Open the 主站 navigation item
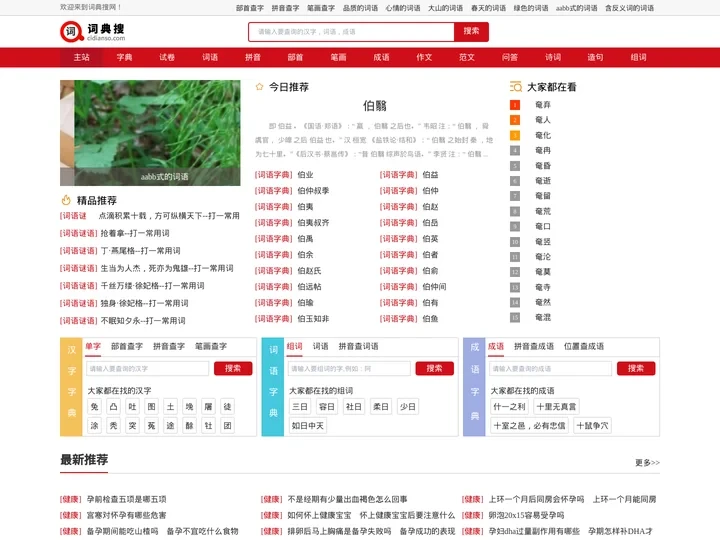 point(81,57)
